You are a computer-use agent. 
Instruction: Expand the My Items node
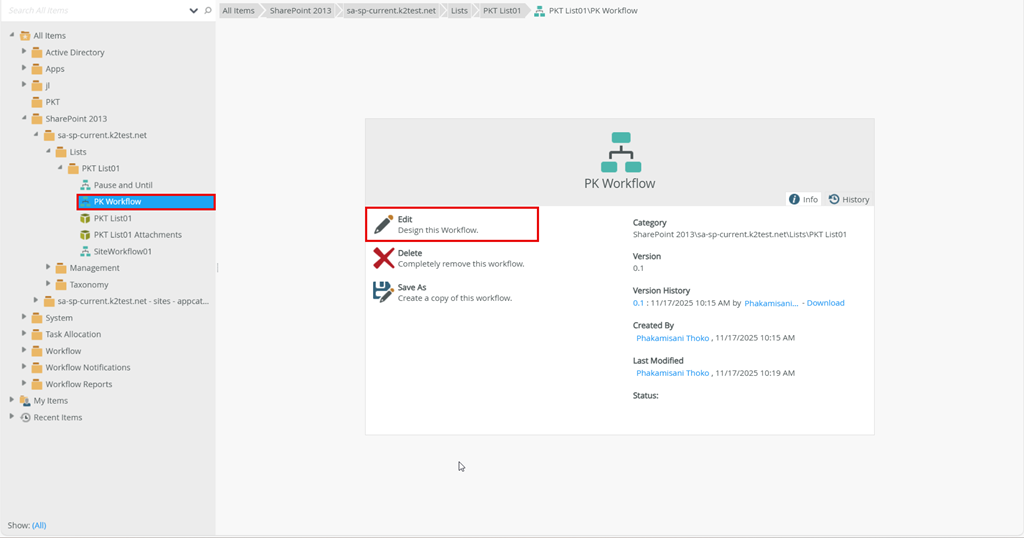(12, 399)
